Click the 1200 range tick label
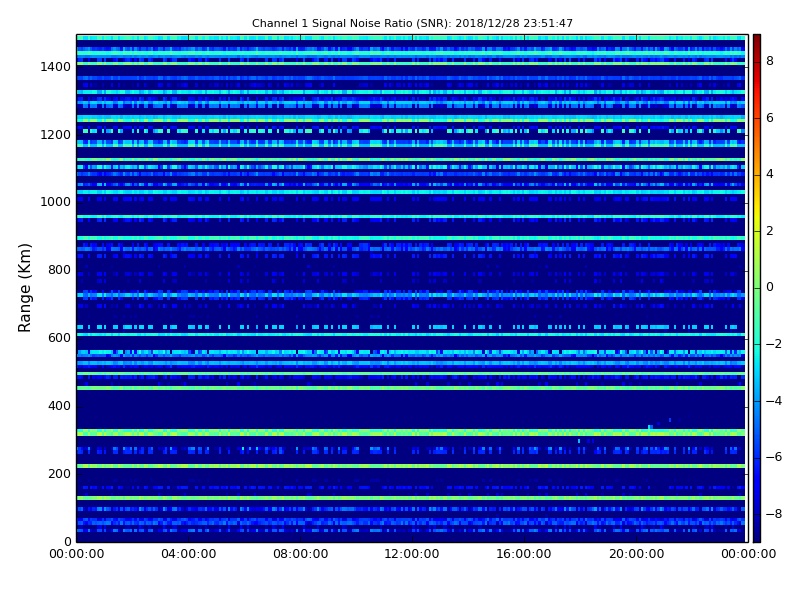This screenshot has height=600, width=800. [x=56, y=135]
